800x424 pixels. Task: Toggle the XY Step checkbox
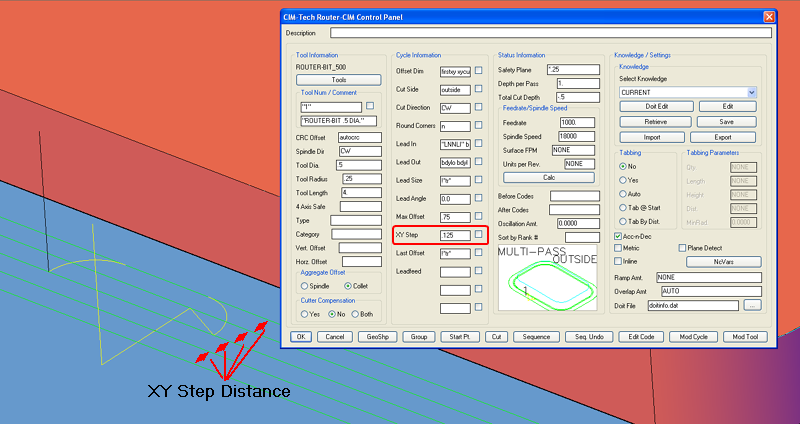tap(478, 234)
